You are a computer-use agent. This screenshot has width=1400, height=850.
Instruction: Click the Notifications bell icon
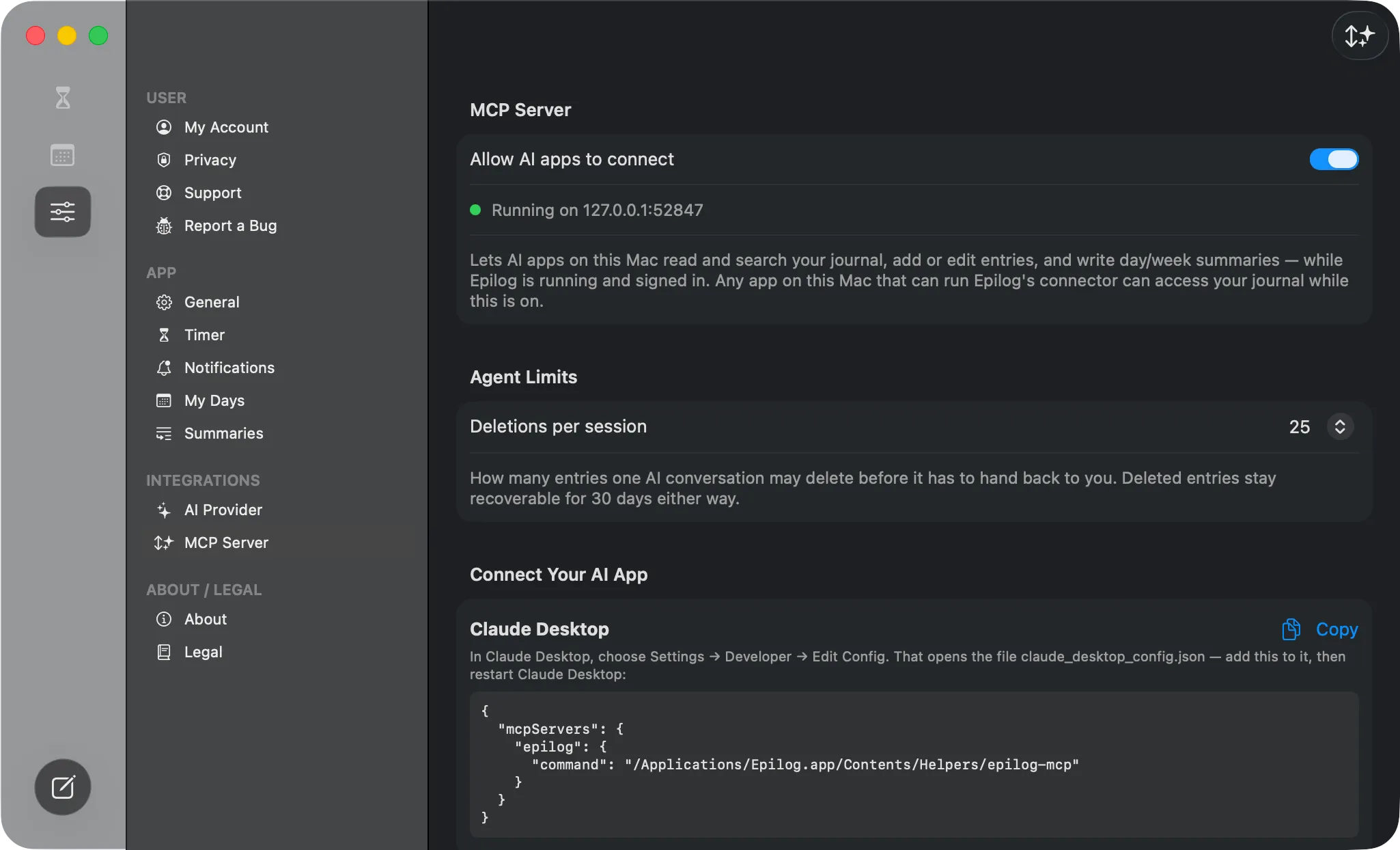[164, 368]
